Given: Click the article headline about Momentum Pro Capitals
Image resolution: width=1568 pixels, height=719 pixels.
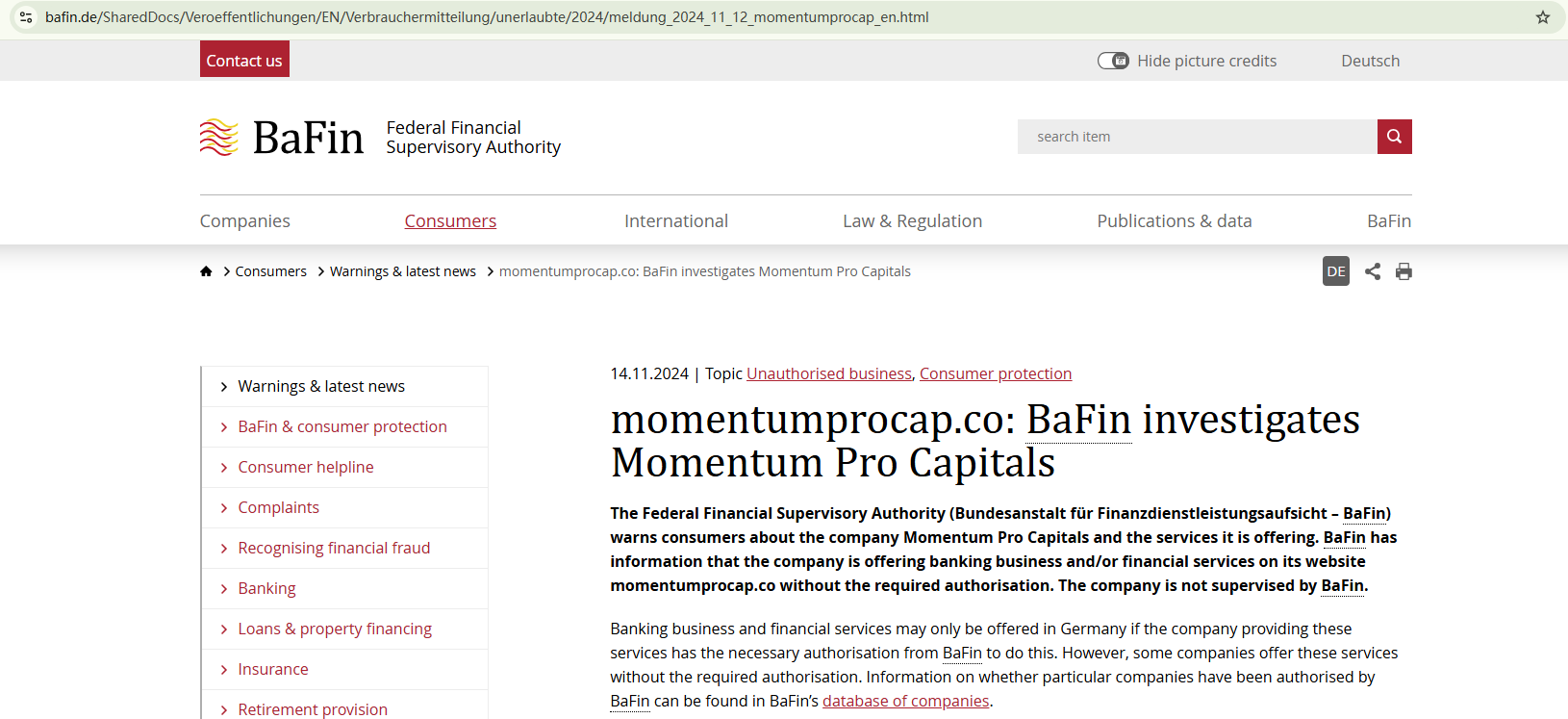Looking at the screenshot, I should [985, 441].
